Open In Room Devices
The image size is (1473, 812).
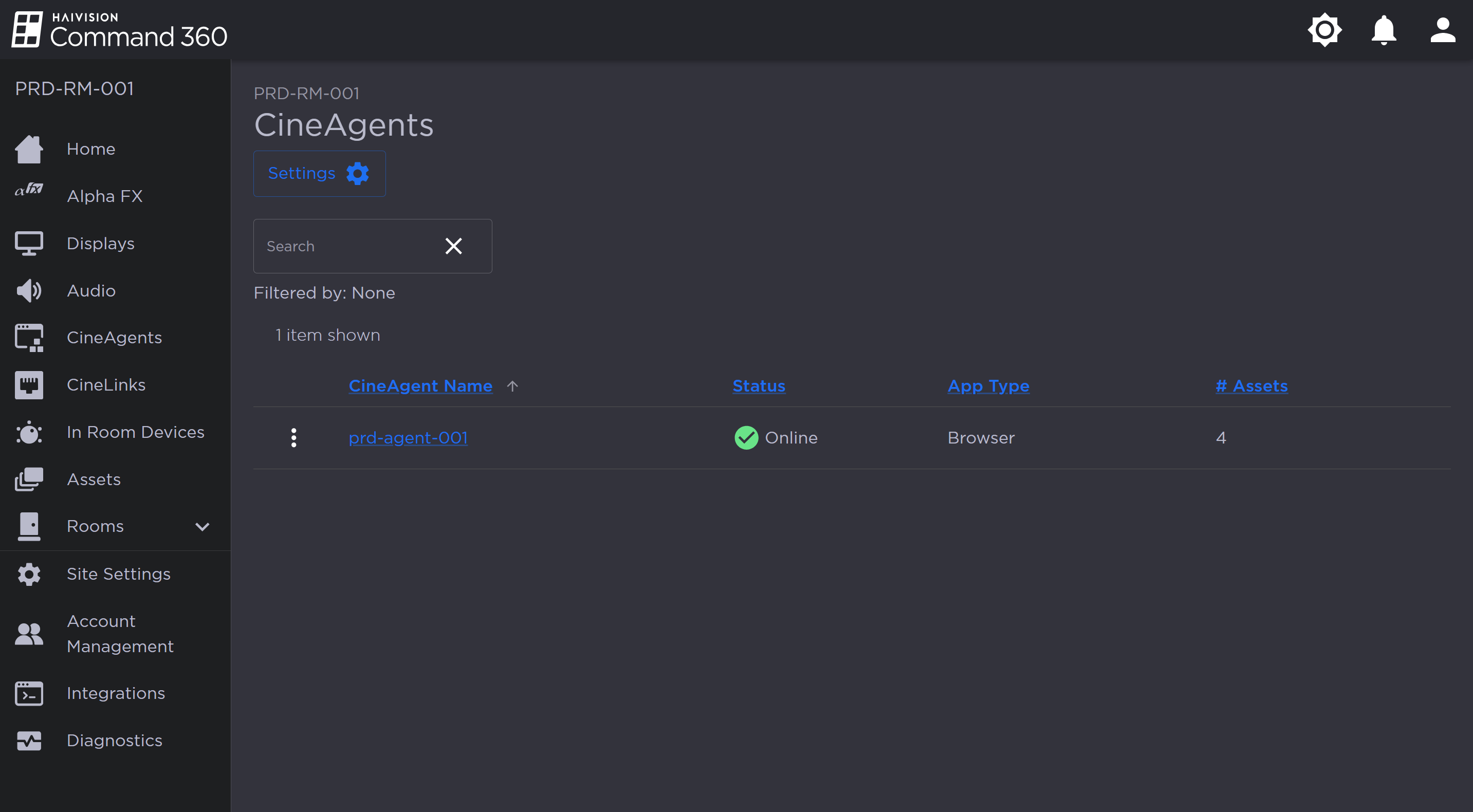click(x=136, y=432)
